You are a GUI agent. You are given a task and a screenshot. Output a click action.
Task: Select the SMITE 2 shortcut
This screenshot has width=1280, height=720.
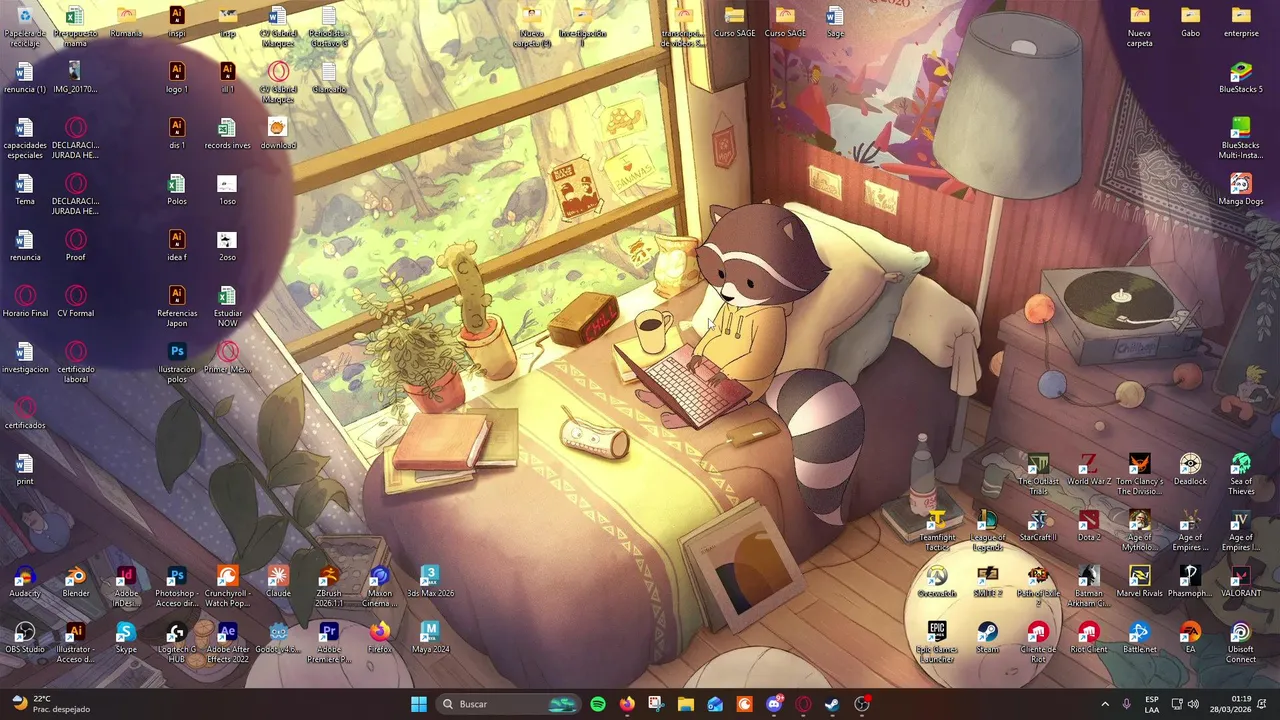[987, 582]
